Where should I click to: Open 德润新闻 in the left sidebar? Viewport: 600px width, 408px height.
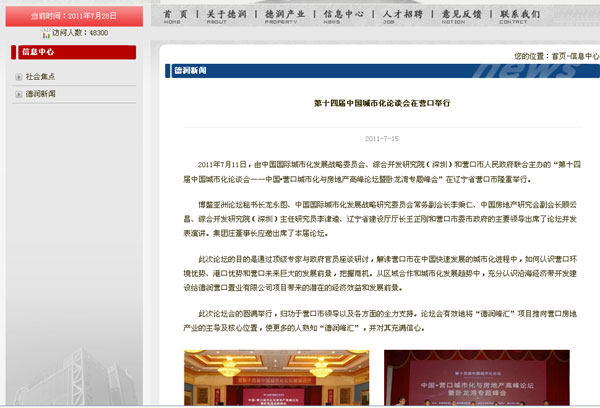[41, 93]
